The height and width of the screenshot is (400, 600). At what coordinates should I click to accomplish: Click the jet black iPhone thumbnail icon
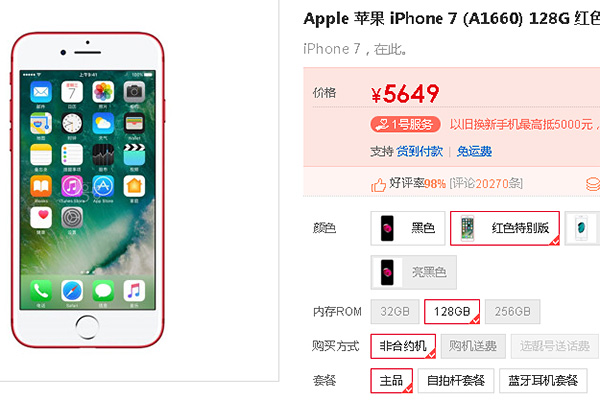[x=387, y=272]
